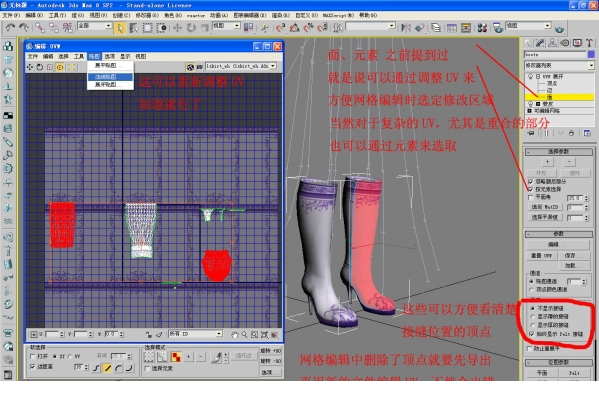Collapse the 参数 rollout

tap(559, 234)
